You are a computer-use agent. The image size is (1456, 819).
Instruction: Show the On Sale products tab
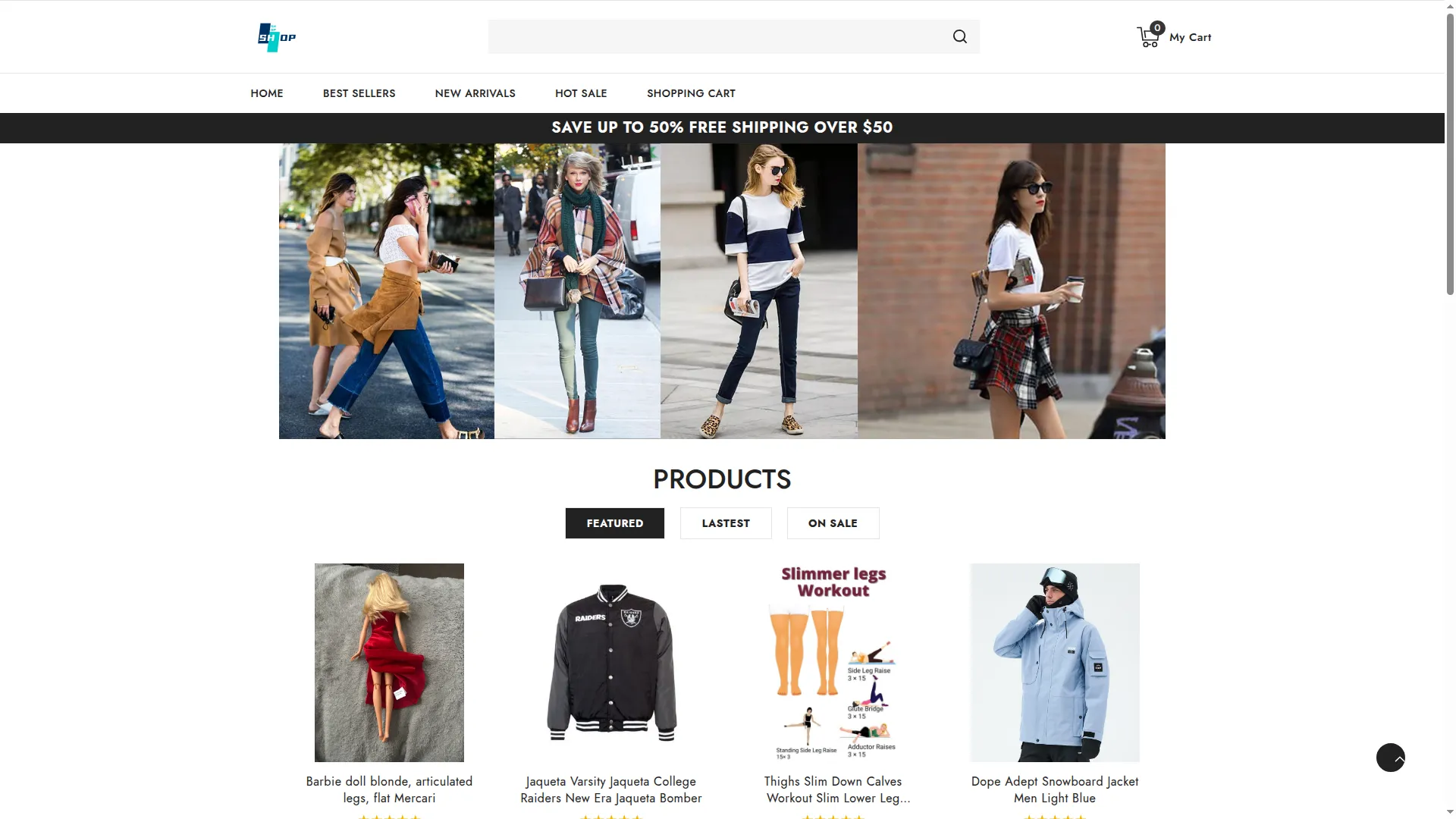click(833, 523)
